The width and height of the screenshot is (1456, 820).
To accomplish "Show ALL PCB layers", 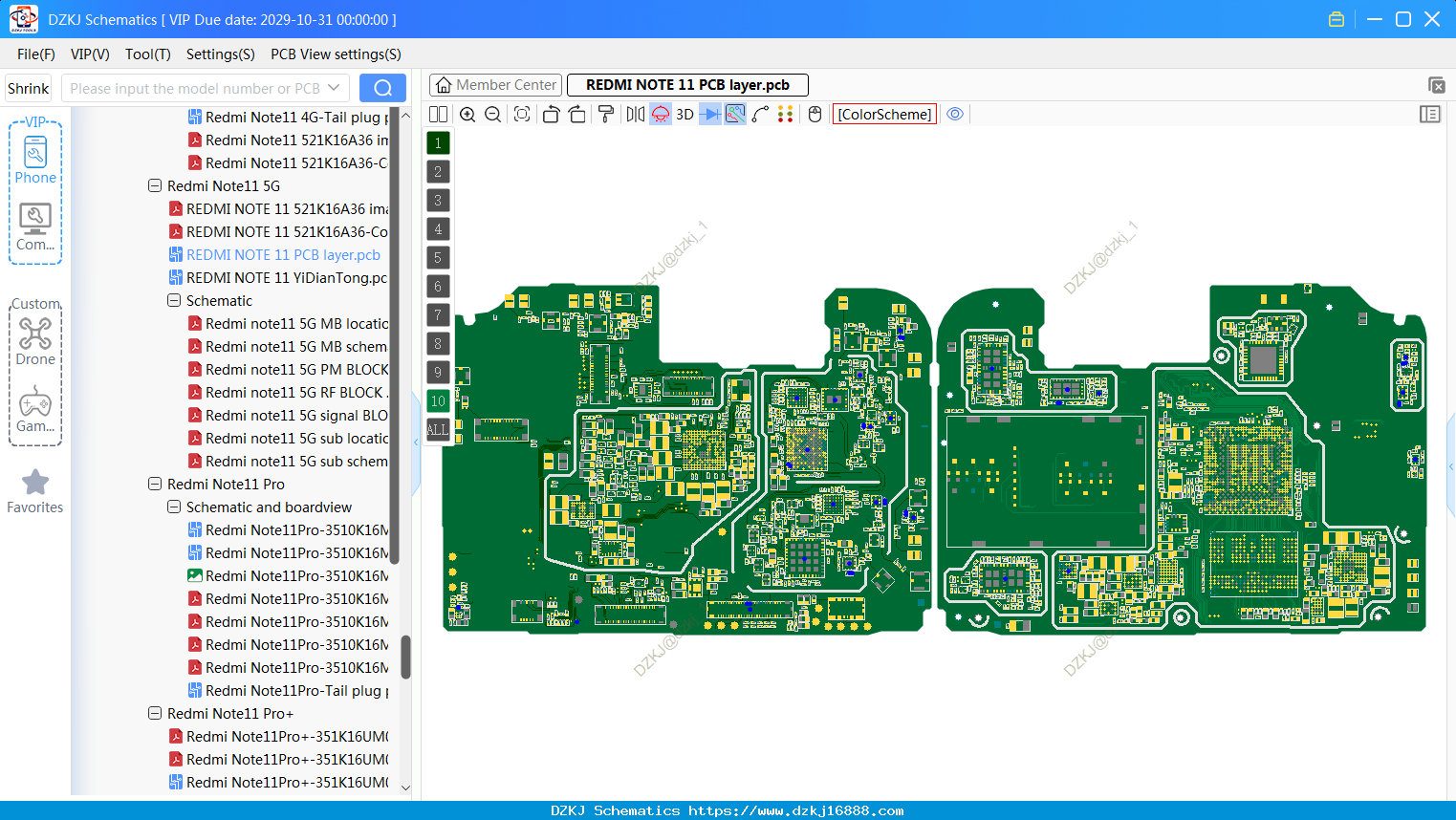I will coord(438,430).
